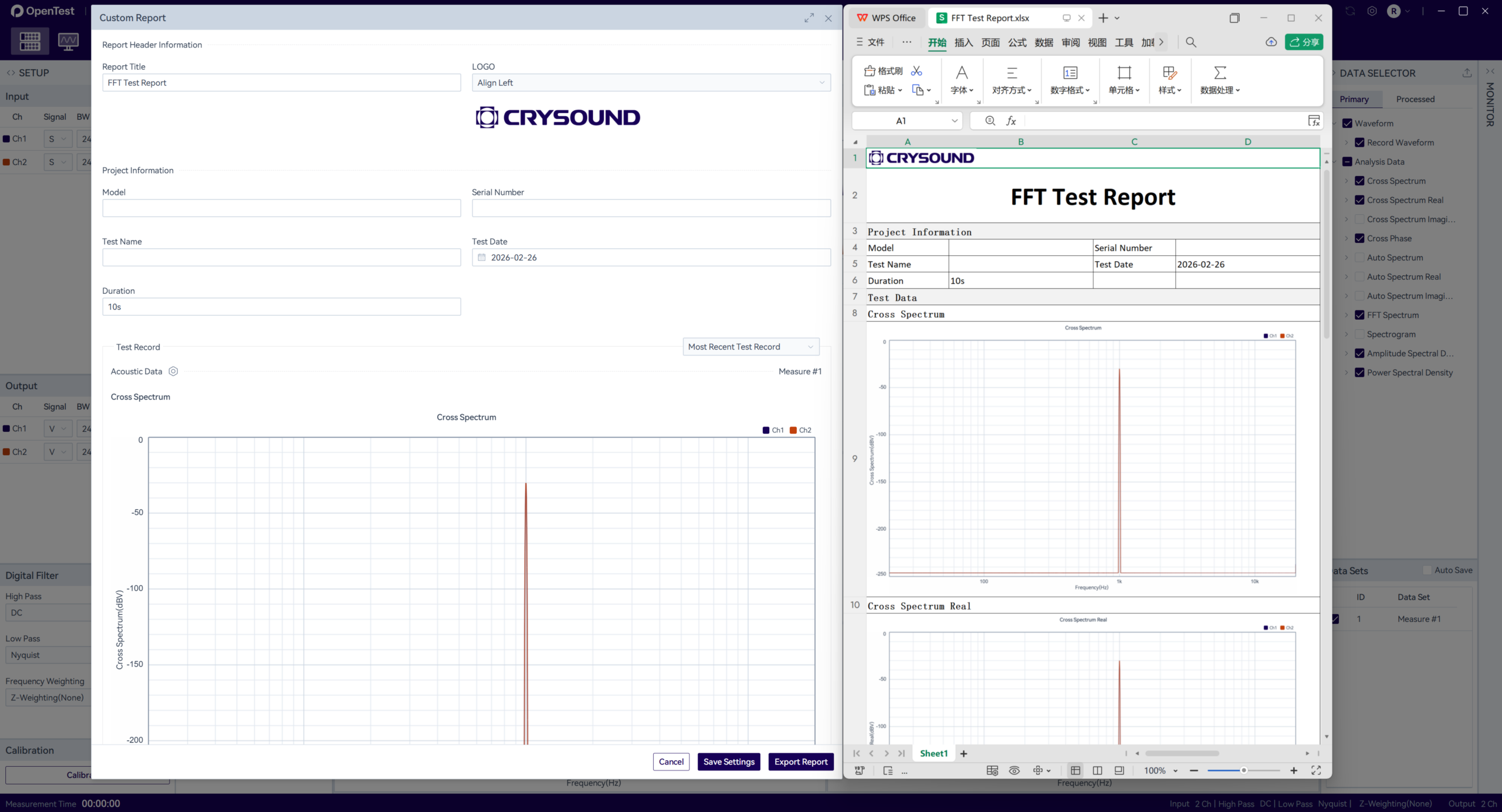Click the Export Report button
Screen dimensions: 1502x812
(800, 762)
